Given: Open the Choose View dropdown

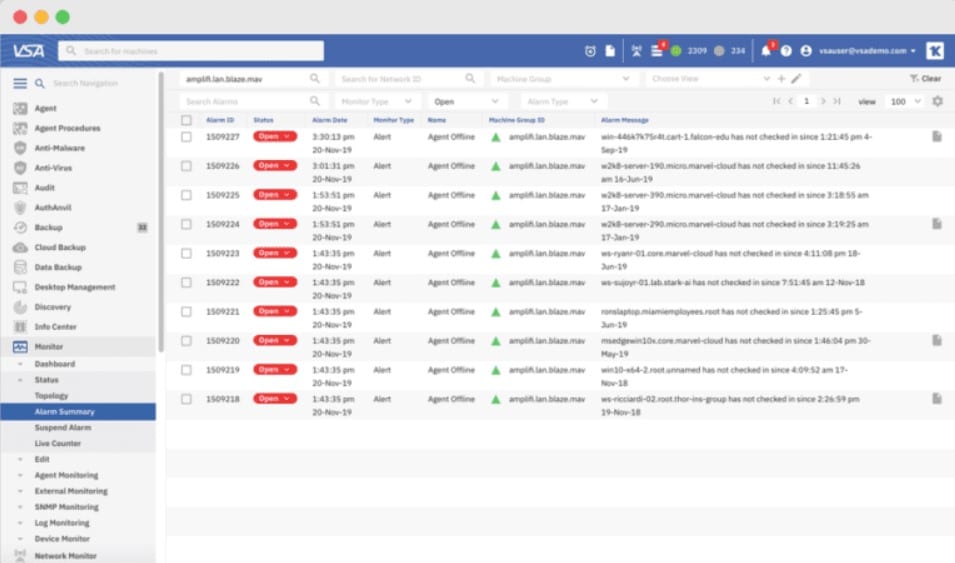Looking at the screenshot, I should pyautogui.click(x=710, y=79).
